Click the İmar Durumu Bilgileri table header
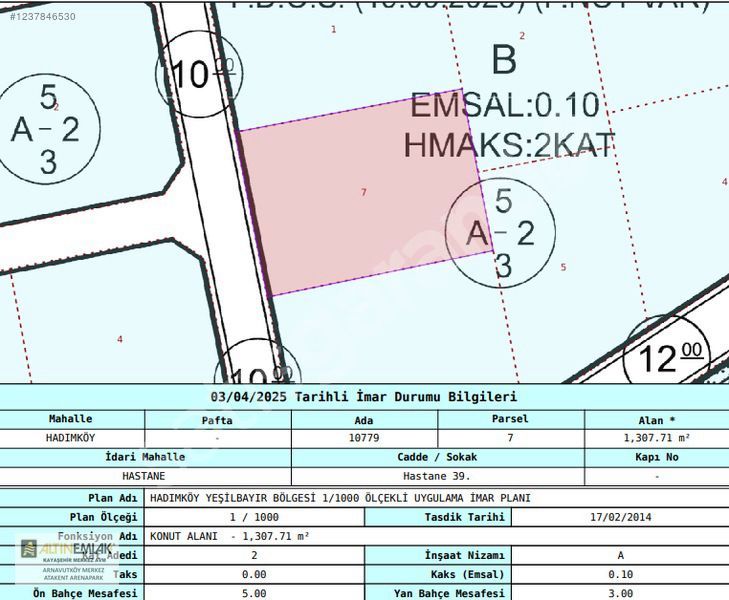Screen dimensions: 729x600 364,397
